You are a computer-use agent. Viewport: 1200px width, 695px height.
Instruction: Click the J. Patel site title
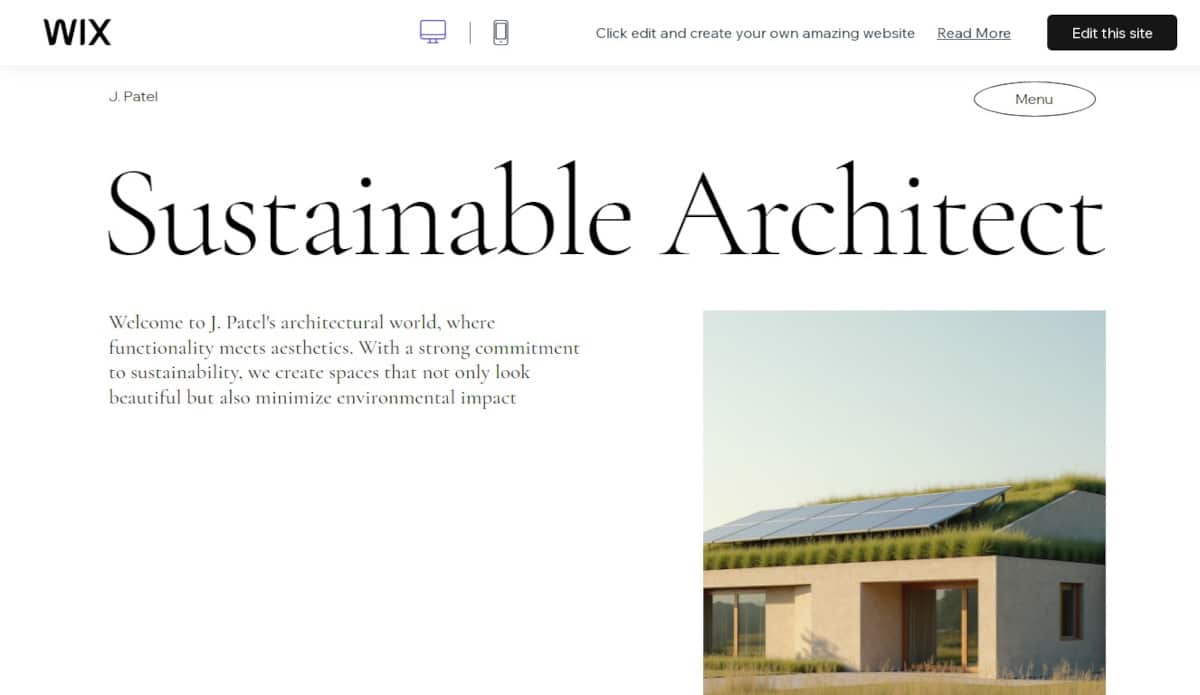[133, 96]
